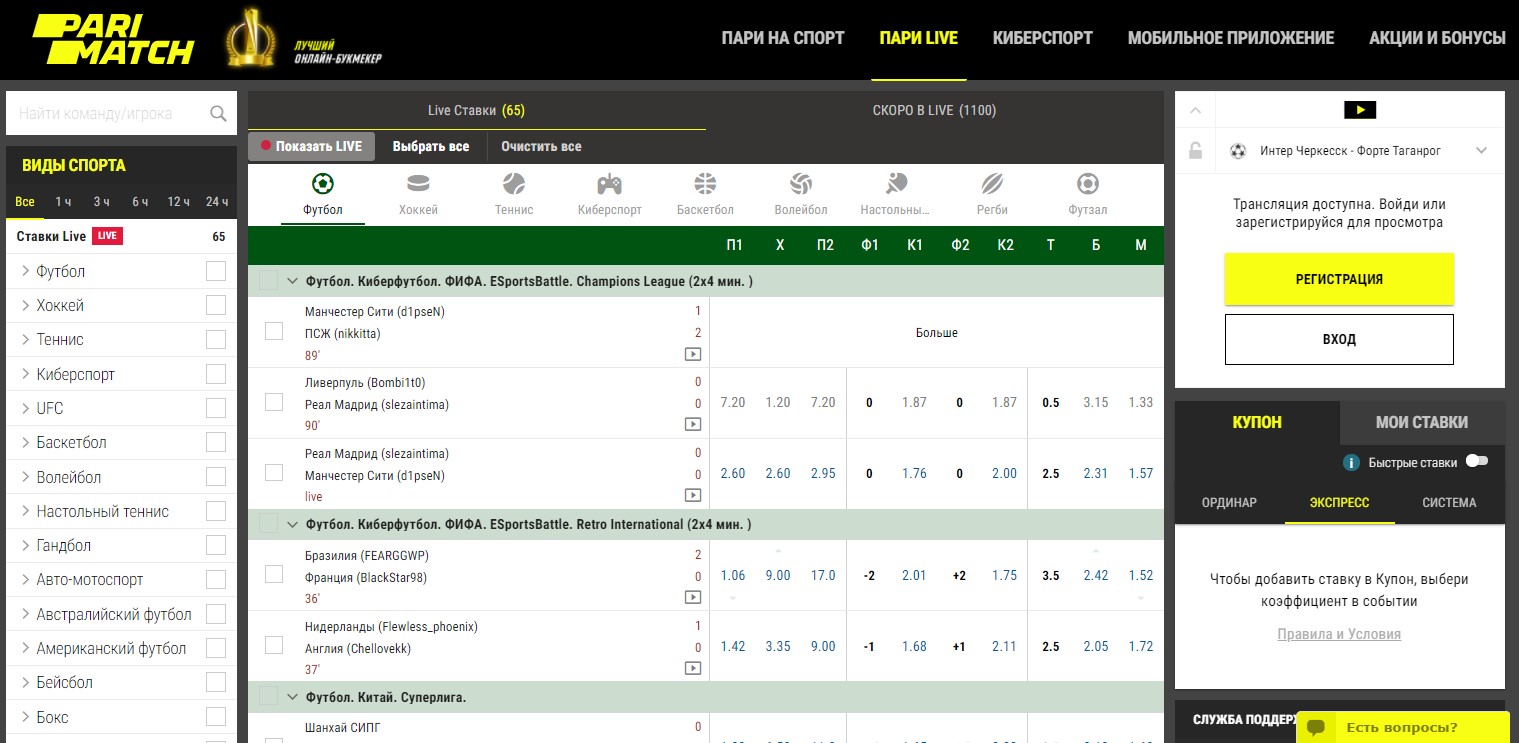Click the ВХОД button
Screen dimensions: 1519x743
(x=1339, y=339)
